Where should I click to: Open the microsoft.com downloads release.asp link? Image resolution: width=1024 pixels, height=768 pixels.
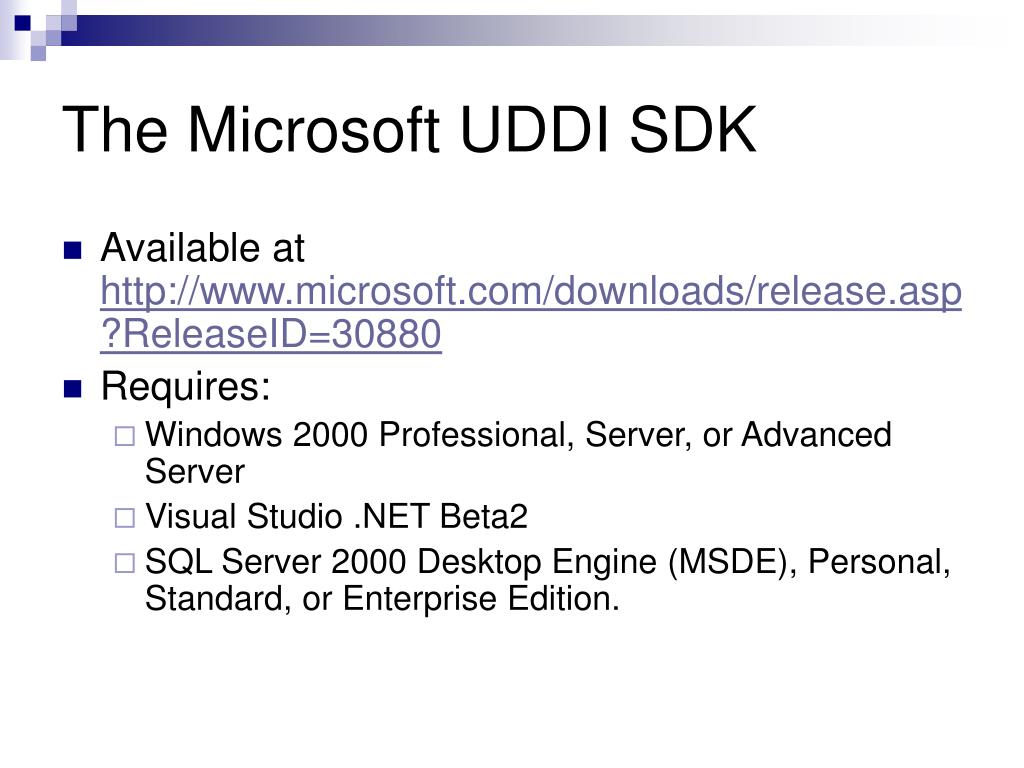(x=531, y=291)
